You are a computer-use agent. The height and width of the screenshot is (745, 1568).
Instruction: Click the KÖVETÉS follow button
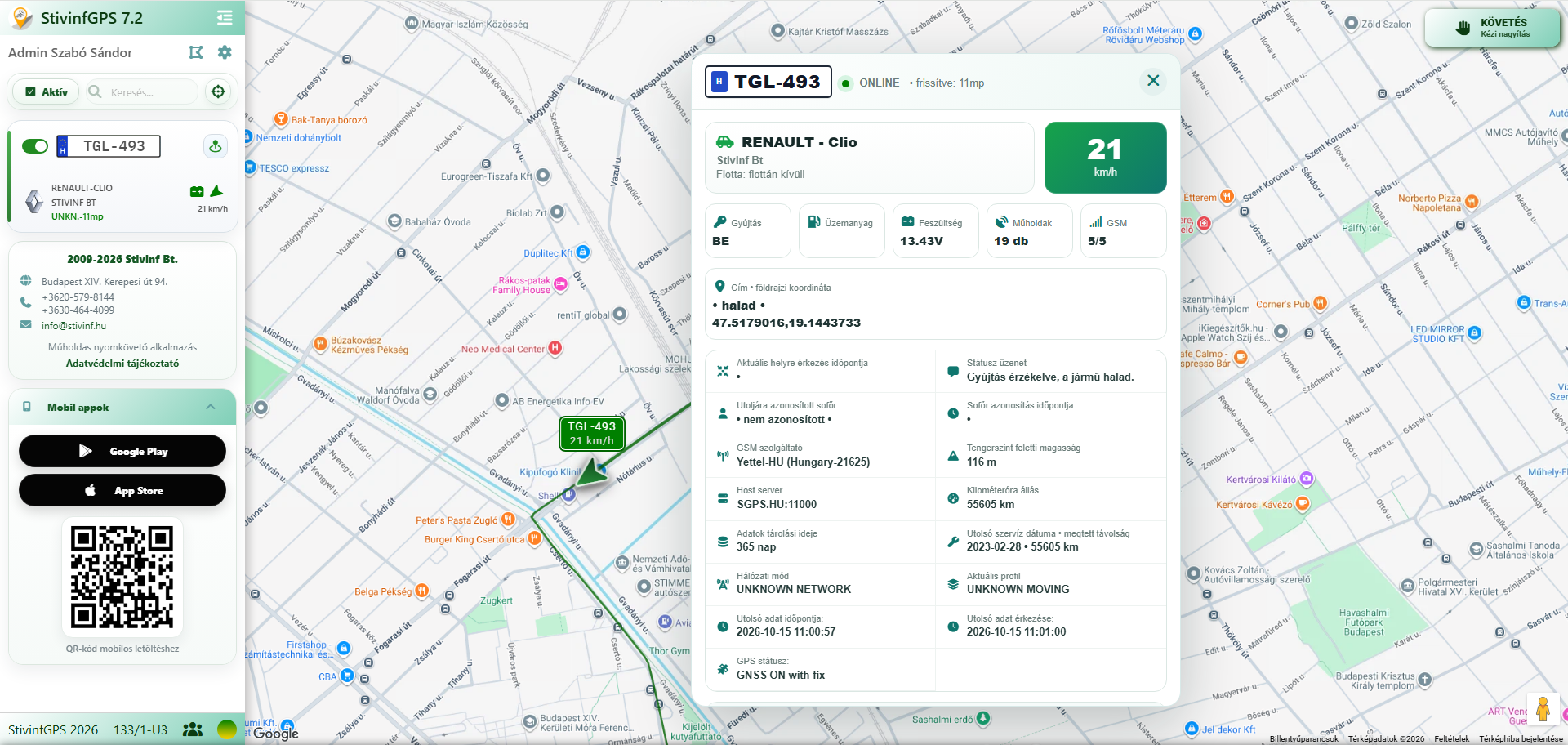click(x=1492, y=29)
